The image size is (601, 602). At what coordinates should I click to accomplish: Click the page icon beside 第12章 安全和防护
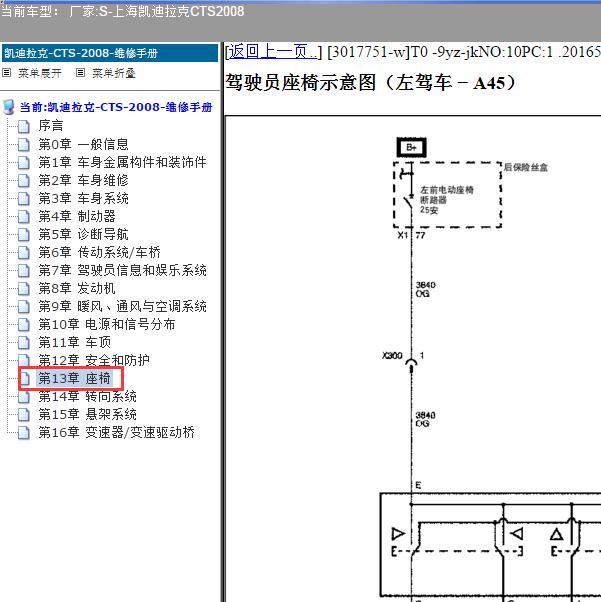point(24,360)
